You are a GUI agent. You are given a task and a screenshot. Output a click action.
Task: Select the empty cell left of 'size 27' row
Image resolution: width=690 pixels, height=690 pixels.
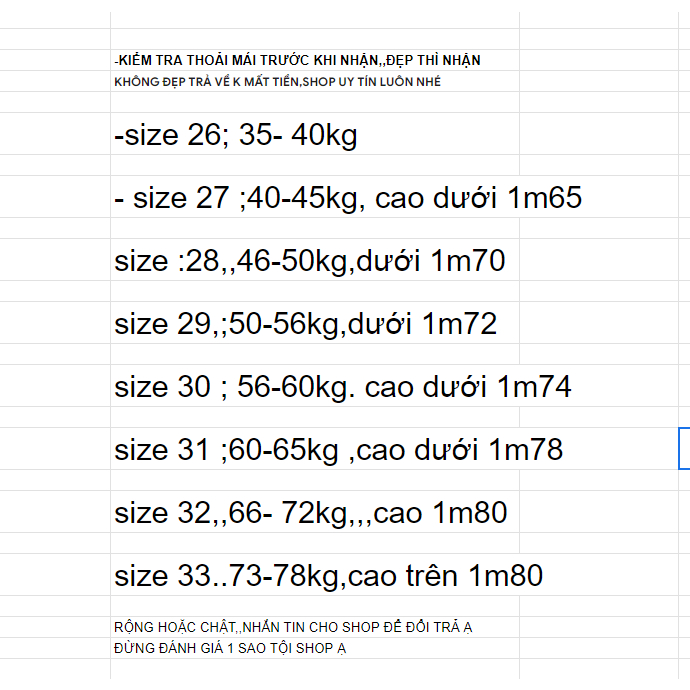(55, 198)
